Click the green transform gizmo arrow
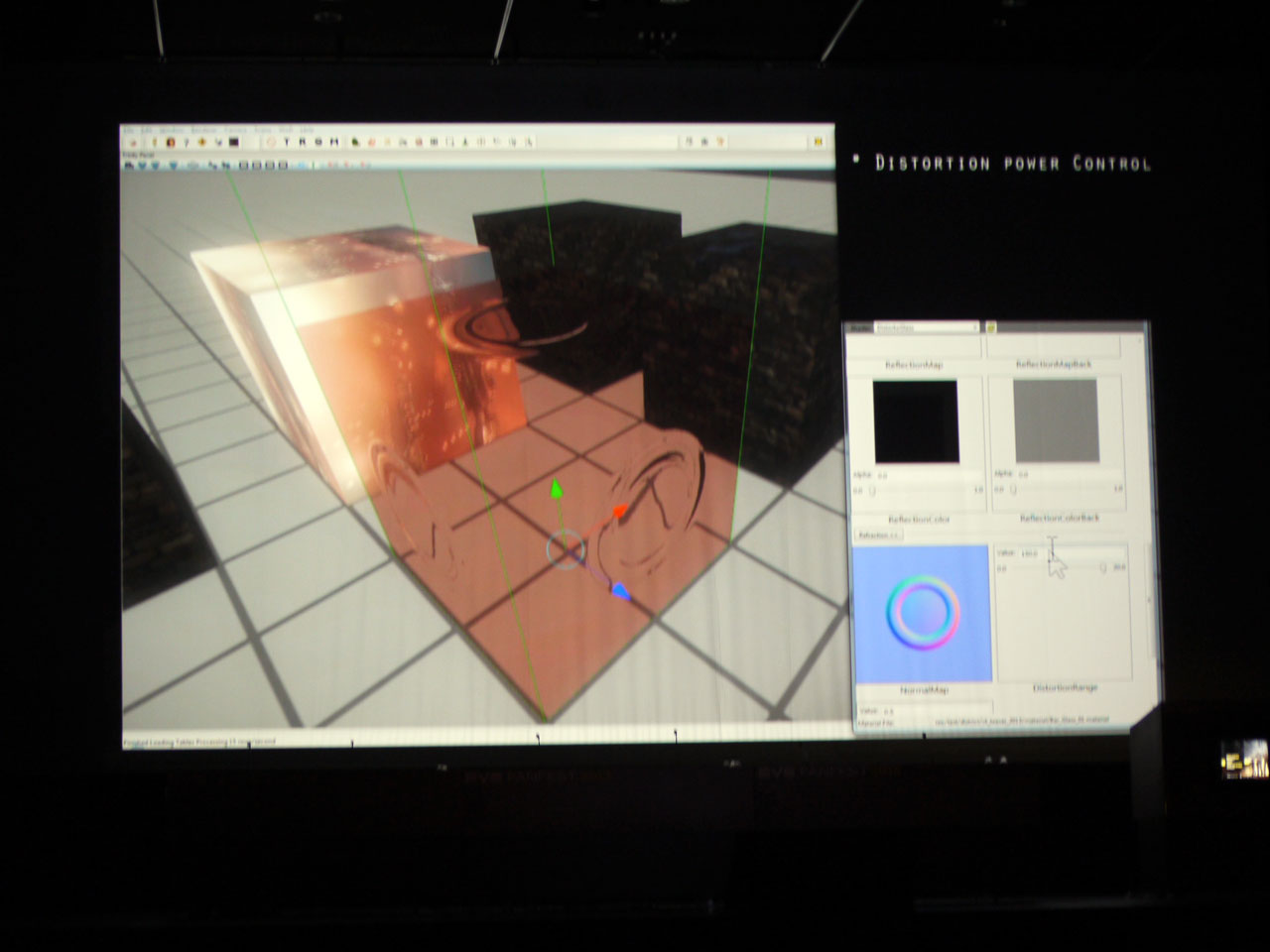This screenshot has width=1270, height=952. coord(557,489)
